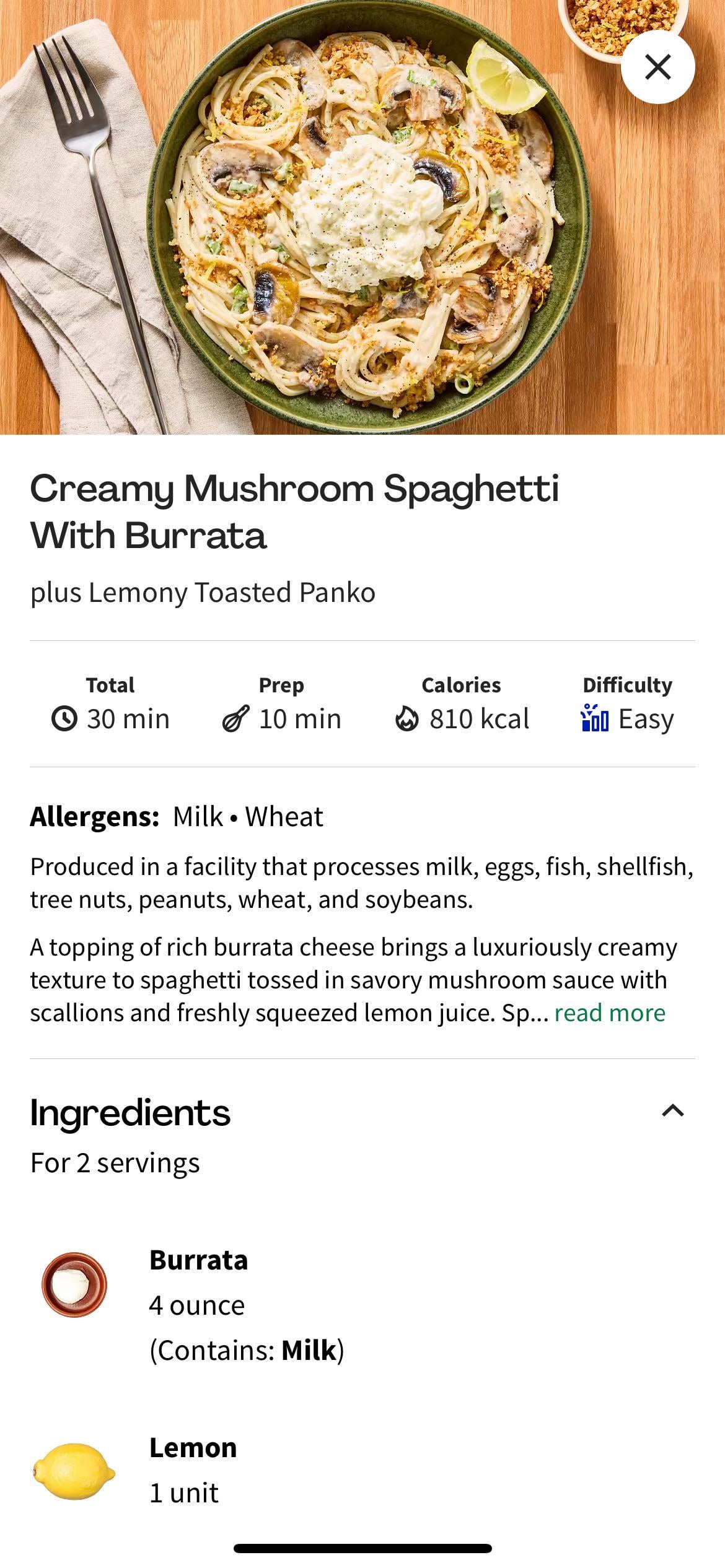Click the Allergens label
Viewport: 725px width, 1568px height.
[x=95, y=817]
